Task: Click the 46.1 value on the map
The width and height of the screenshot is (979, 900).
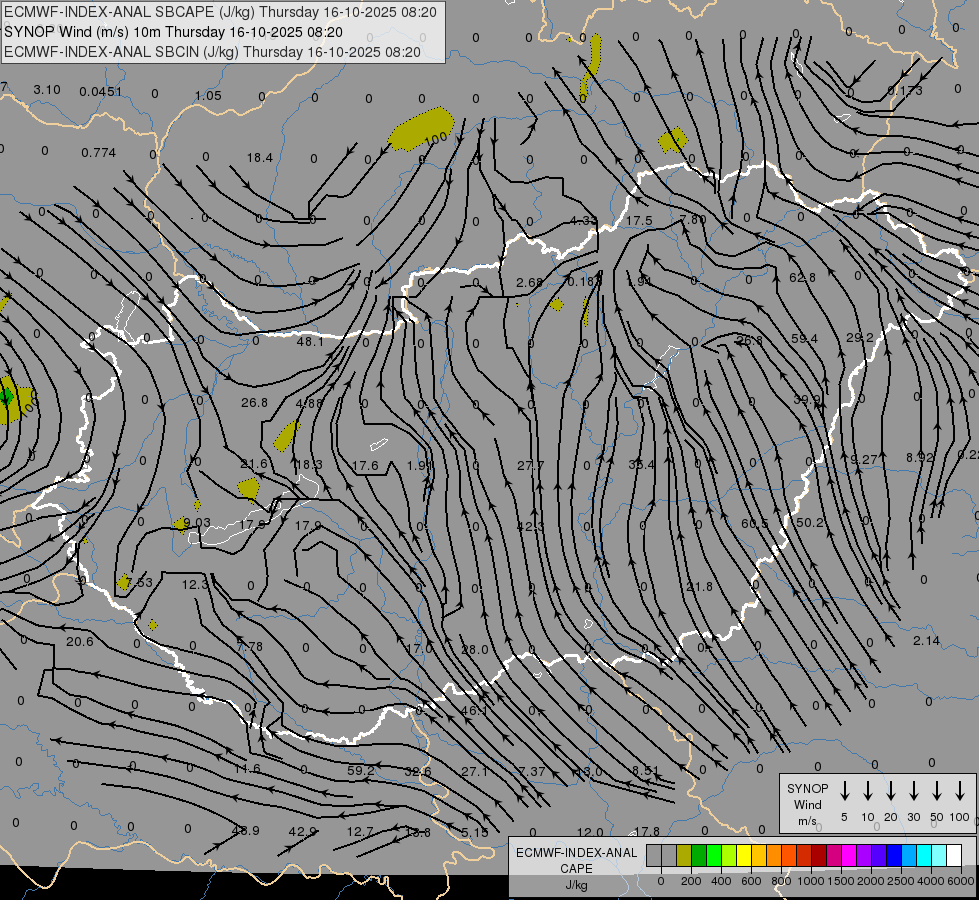Action: (x=474, y=711)
